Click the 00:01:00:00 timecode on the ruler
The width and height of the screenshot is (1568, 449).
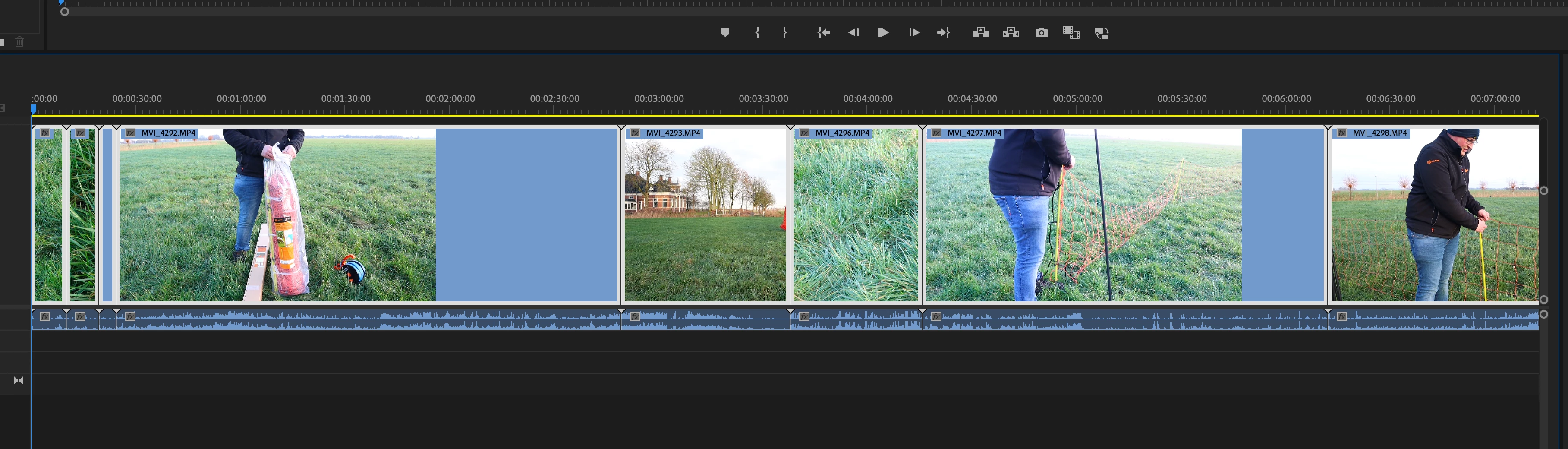coord(241,99)
